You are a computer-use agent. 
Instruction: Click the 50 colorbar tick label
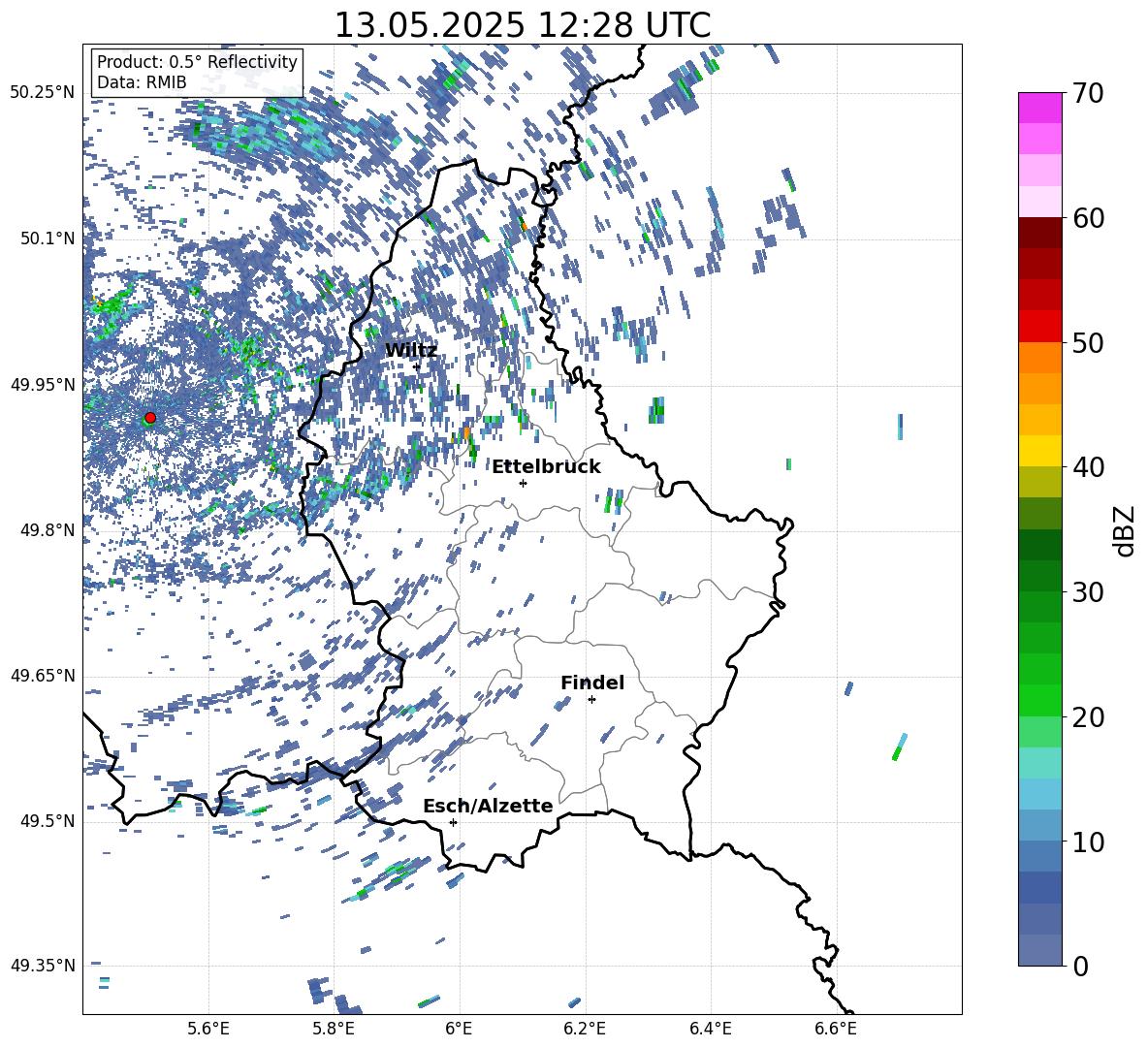pyautogui.click(x=1089, y=343)
